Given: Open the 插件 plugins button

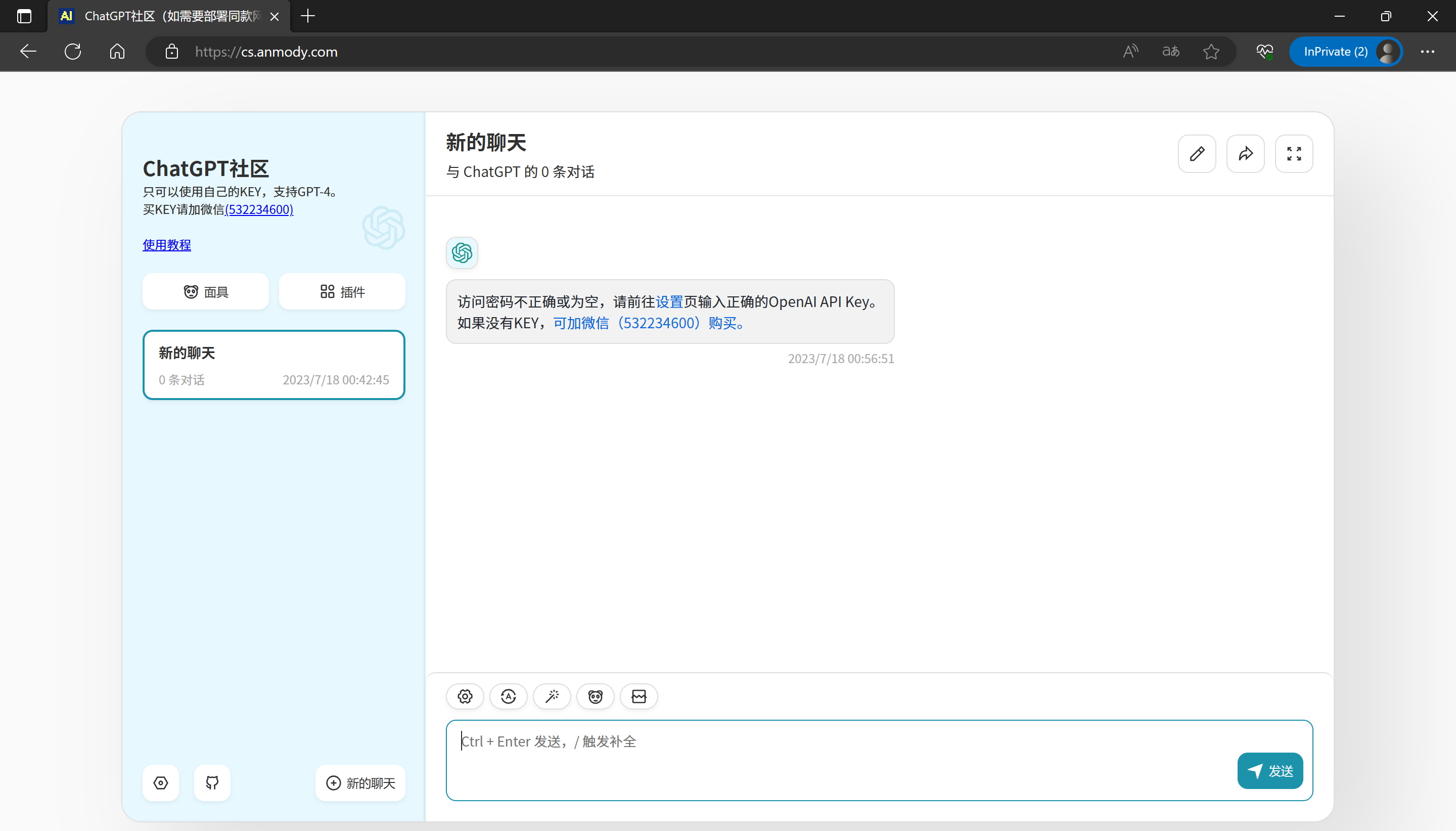Looking at the screenshot, I should [342, 292].
